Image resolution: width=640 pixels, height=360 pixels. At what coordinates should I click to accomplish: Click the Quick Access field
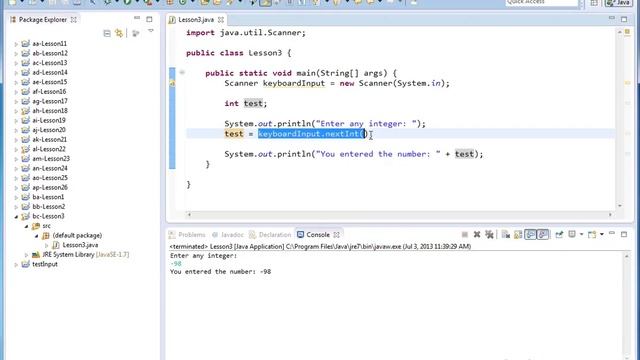click(542, 2)
